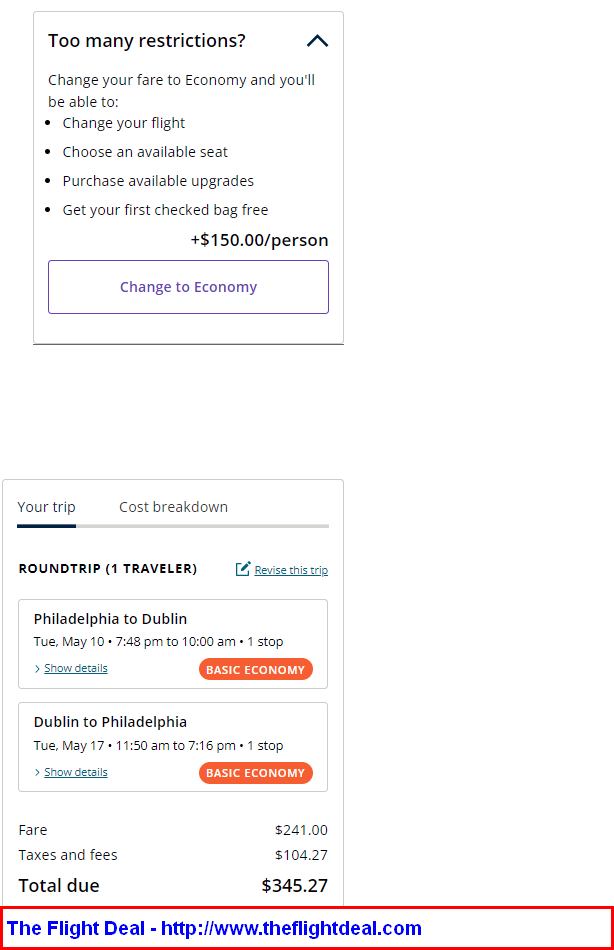Select the Dublin to Philadelphia trip card
This screenshot has width=614, height=950.
[173, 747]
